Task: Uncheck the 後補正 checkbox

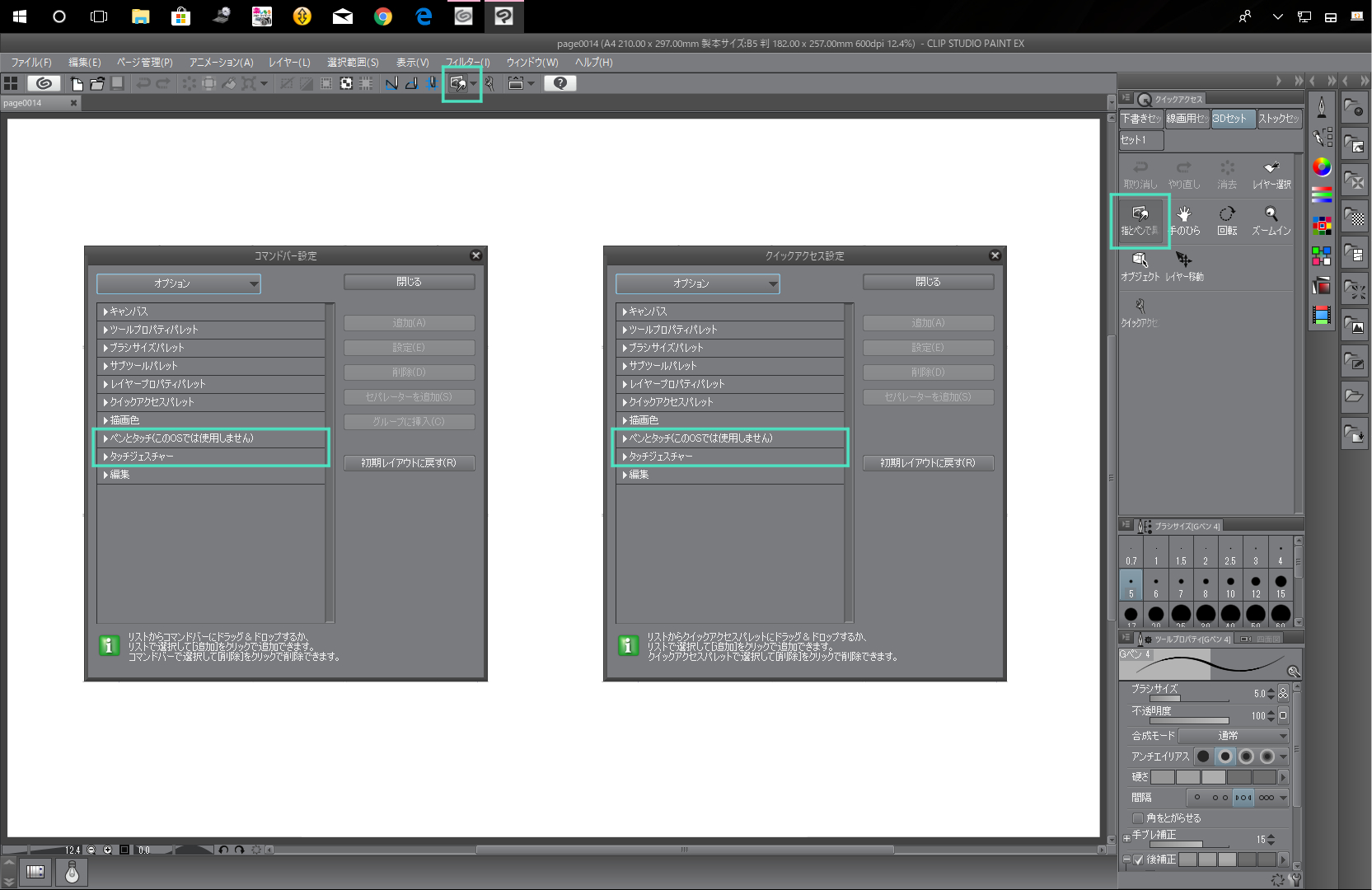Action: click(x=1138, y=860)
